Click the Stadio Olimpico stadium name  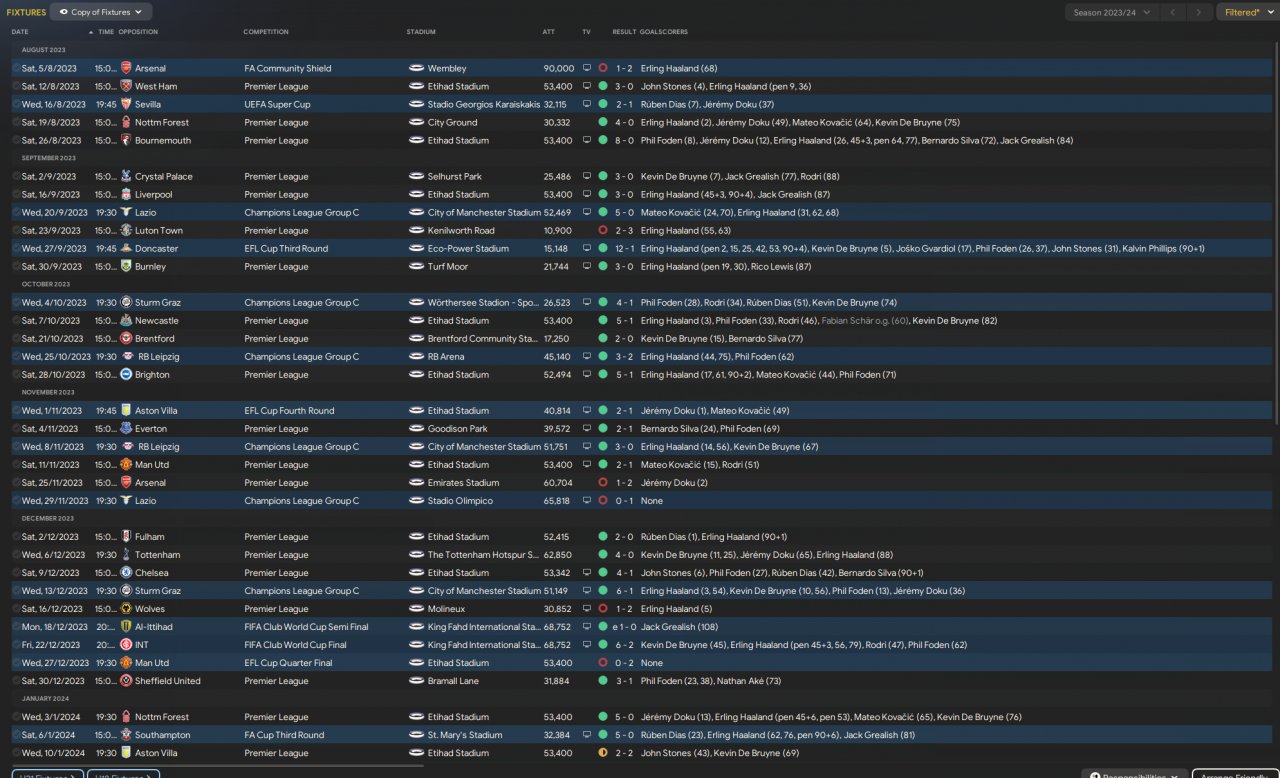460,500
